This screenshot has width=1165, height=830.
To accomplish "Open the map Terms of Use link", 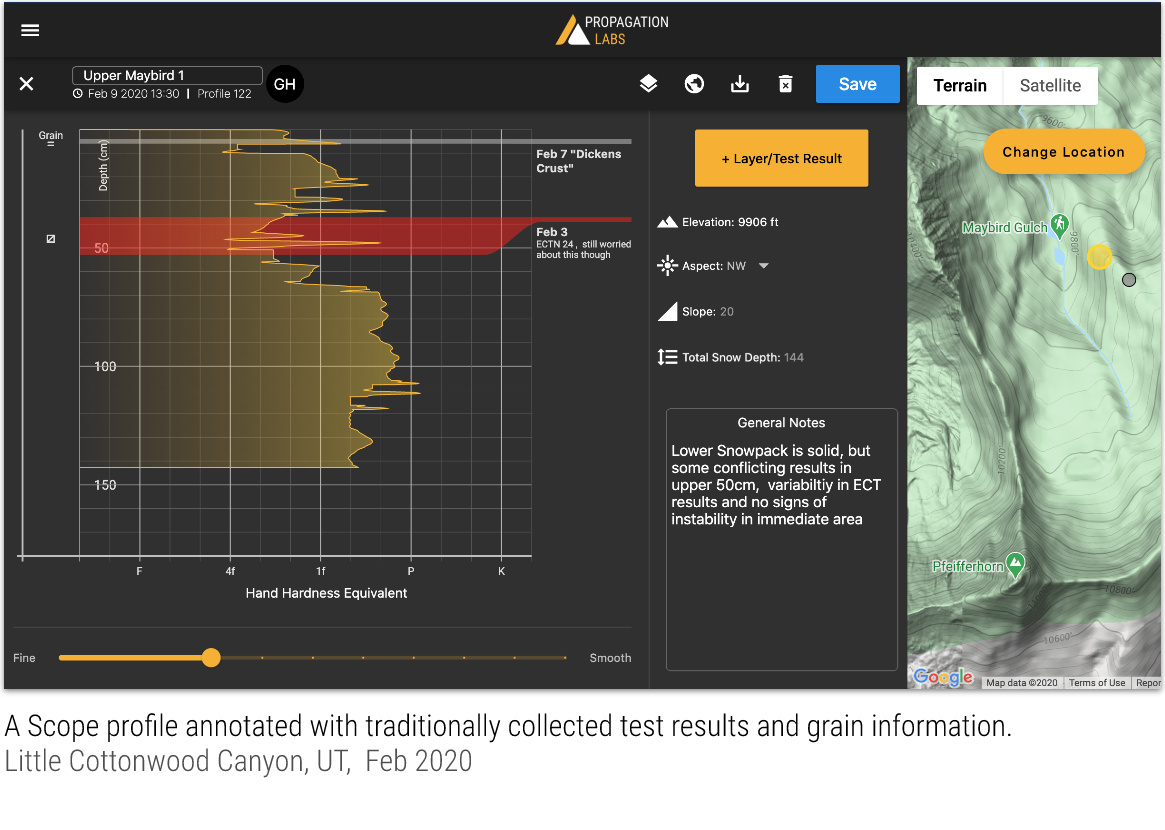I will click(1097, 683).
